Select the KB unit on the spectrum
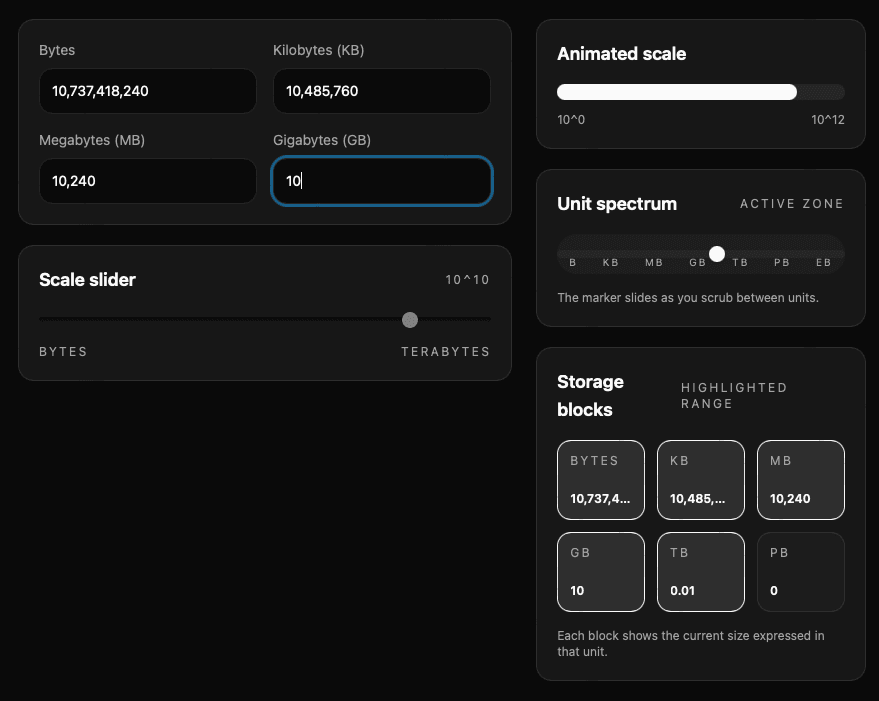Viewport: 879px width, 701px height. pos(610,261)
